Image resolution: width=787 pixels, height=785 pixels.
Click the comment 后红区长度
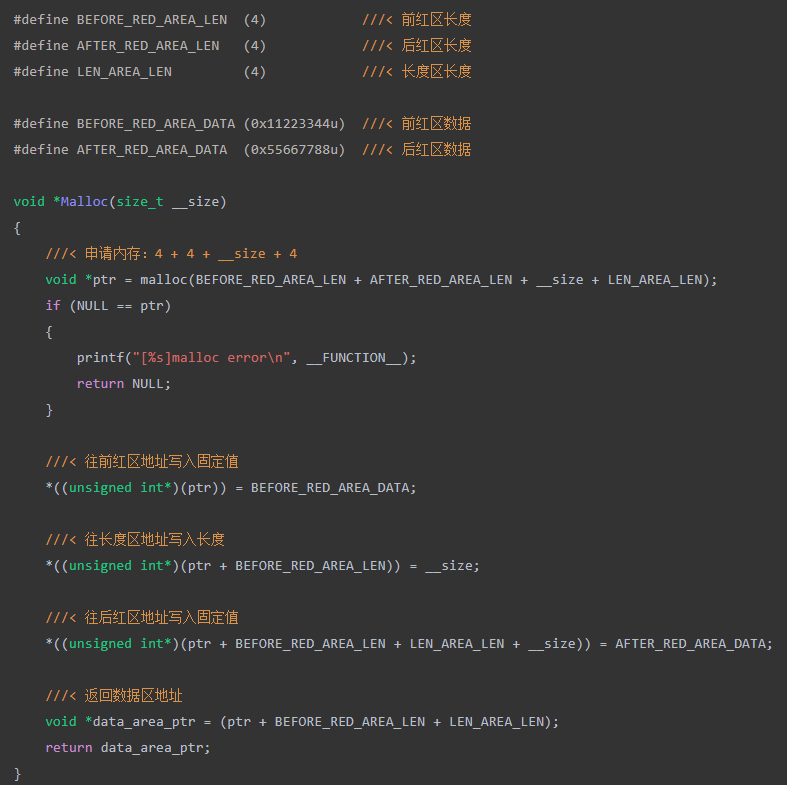[x=436, y=46]
